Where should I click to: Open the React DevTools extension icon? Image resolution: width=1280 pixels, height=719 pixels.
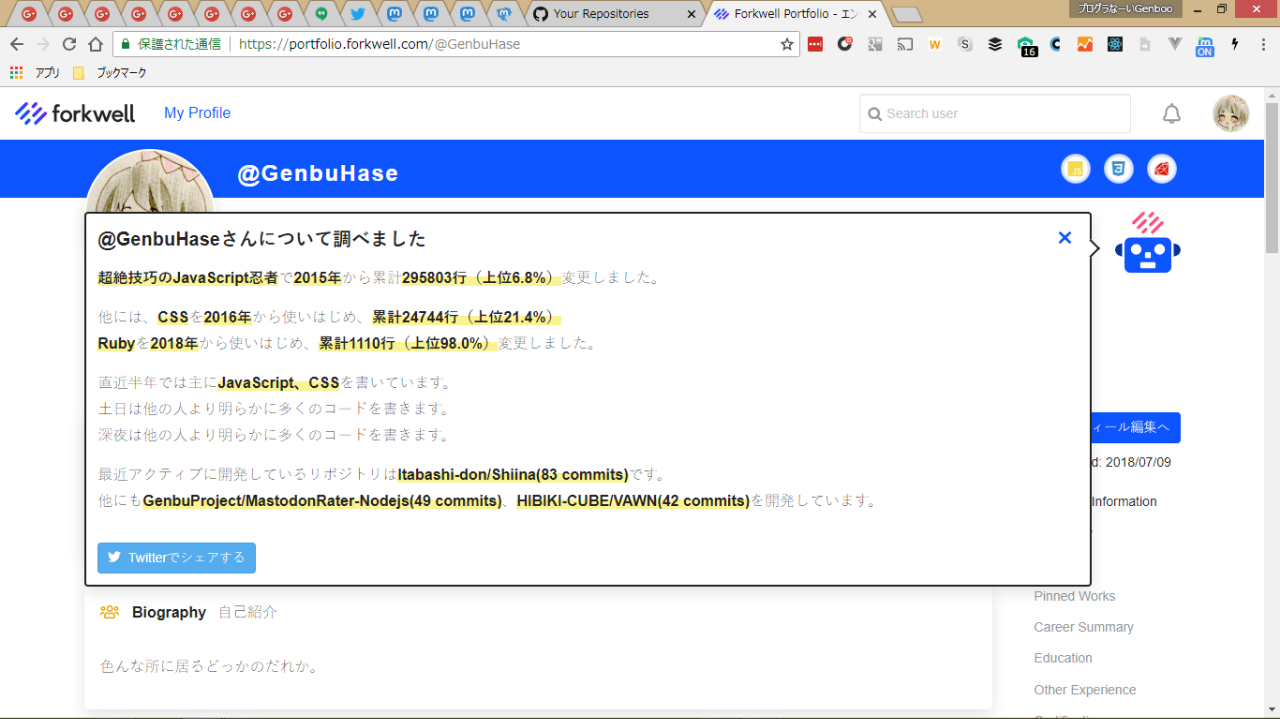click(1115, 44)
